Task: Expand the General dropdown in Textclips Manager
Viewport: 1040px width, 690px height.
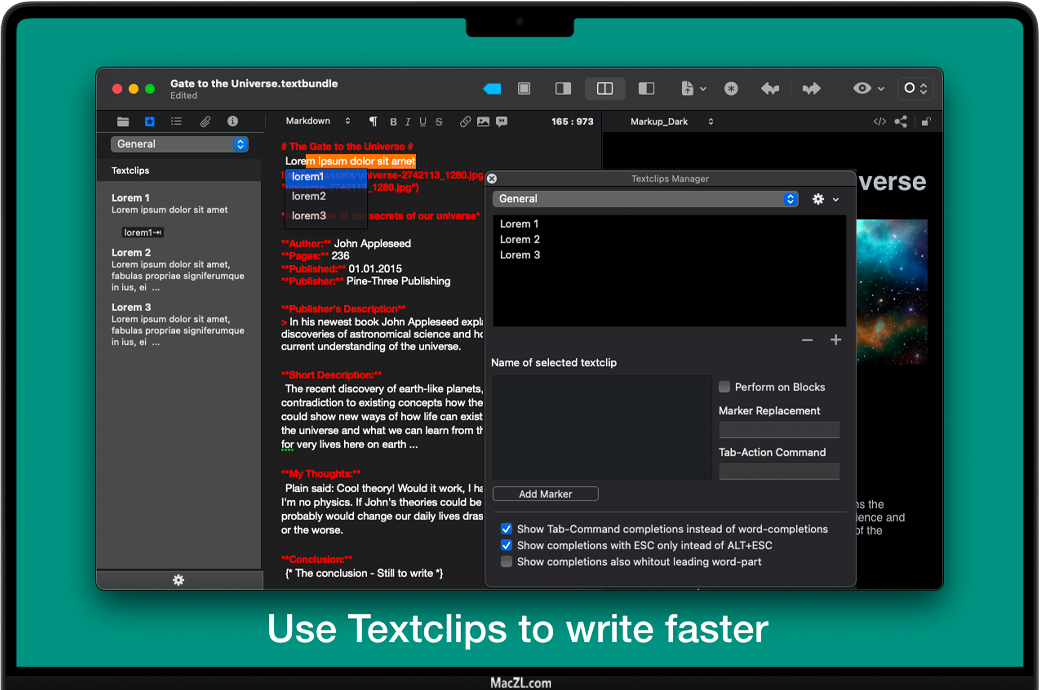Action: pyautogui.click(x=791, y=199)
